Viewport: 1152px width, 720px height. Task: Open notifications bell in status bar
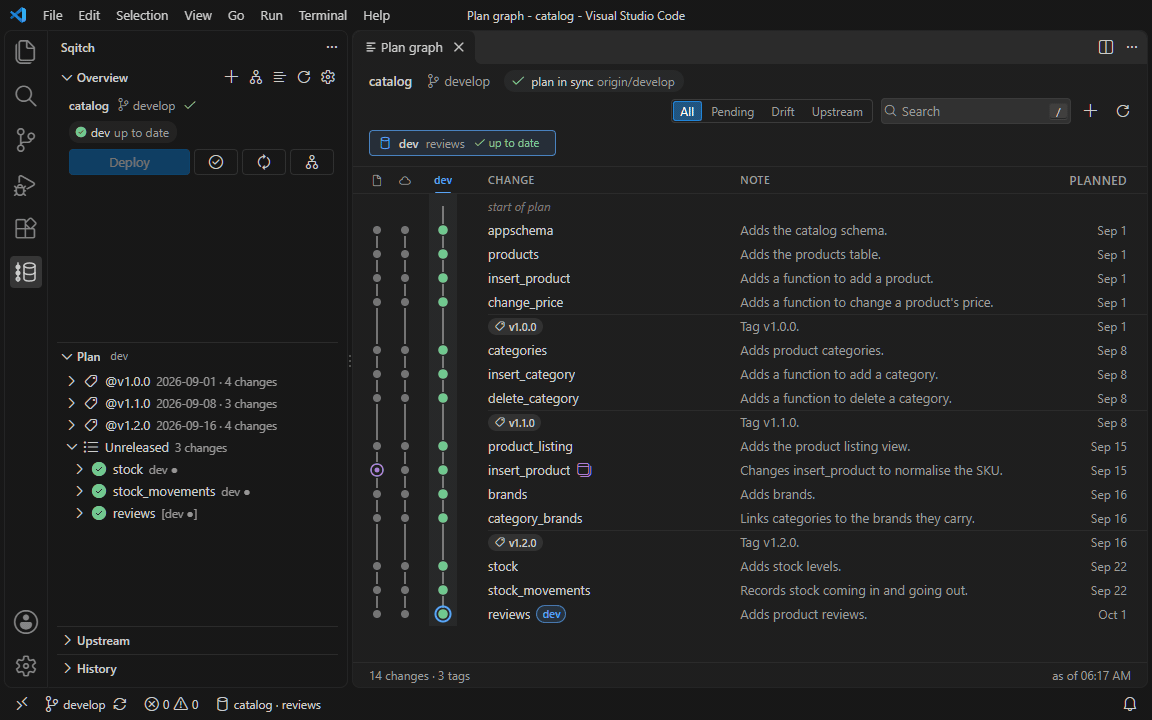pyautogui.click(x=1130, y=705)
